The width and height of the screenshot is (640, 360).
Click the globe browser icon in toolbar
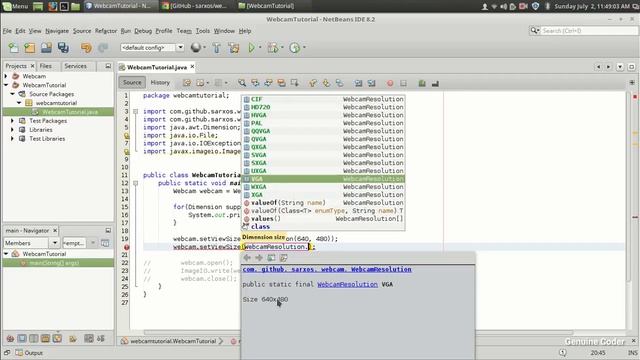(196, 47)
